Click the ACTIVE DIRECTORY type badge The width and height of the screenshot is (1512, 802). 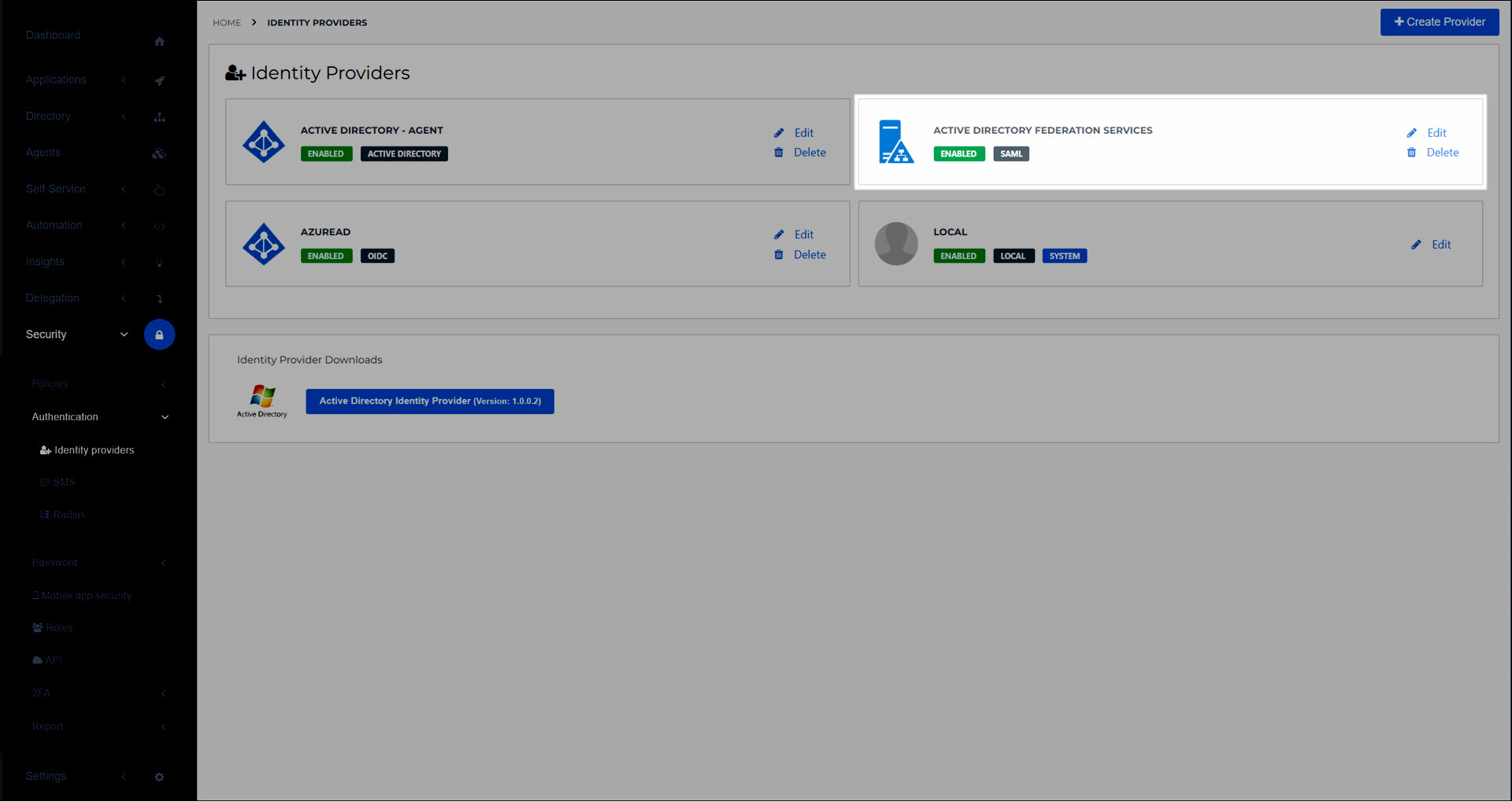(x=404, y=154)
